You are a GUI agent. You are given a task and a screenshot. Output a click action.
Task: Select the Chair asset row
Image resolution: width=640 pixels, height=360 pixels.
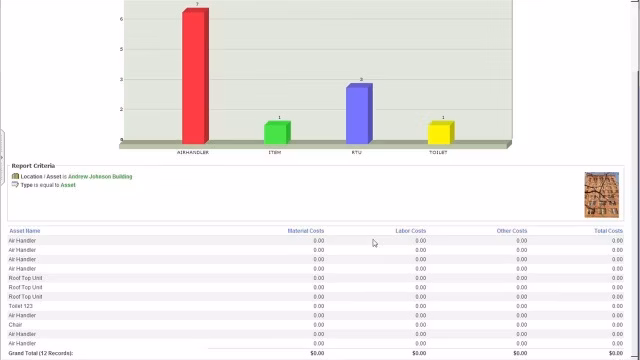pos(316,325)
